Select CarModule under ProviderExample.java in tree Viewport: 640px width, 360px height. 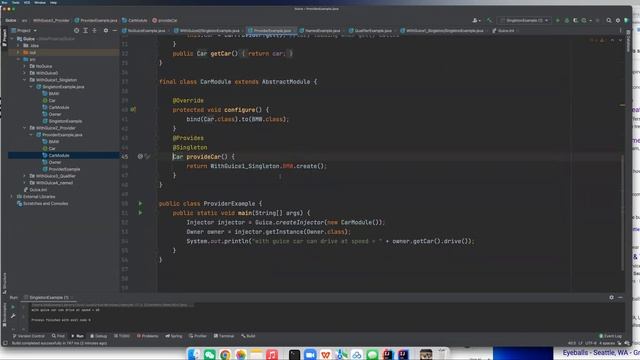(x=59, y=156)
